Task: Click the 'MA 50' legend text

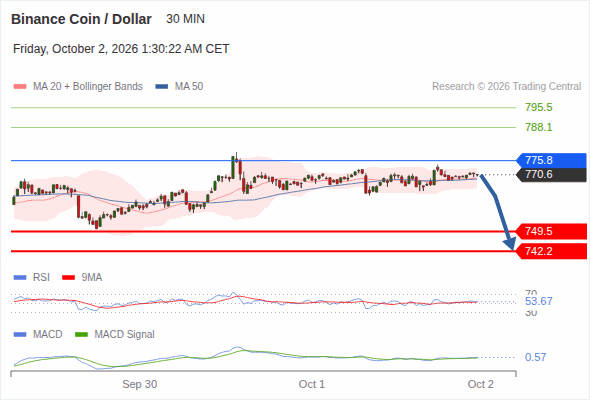Action: 189,87
